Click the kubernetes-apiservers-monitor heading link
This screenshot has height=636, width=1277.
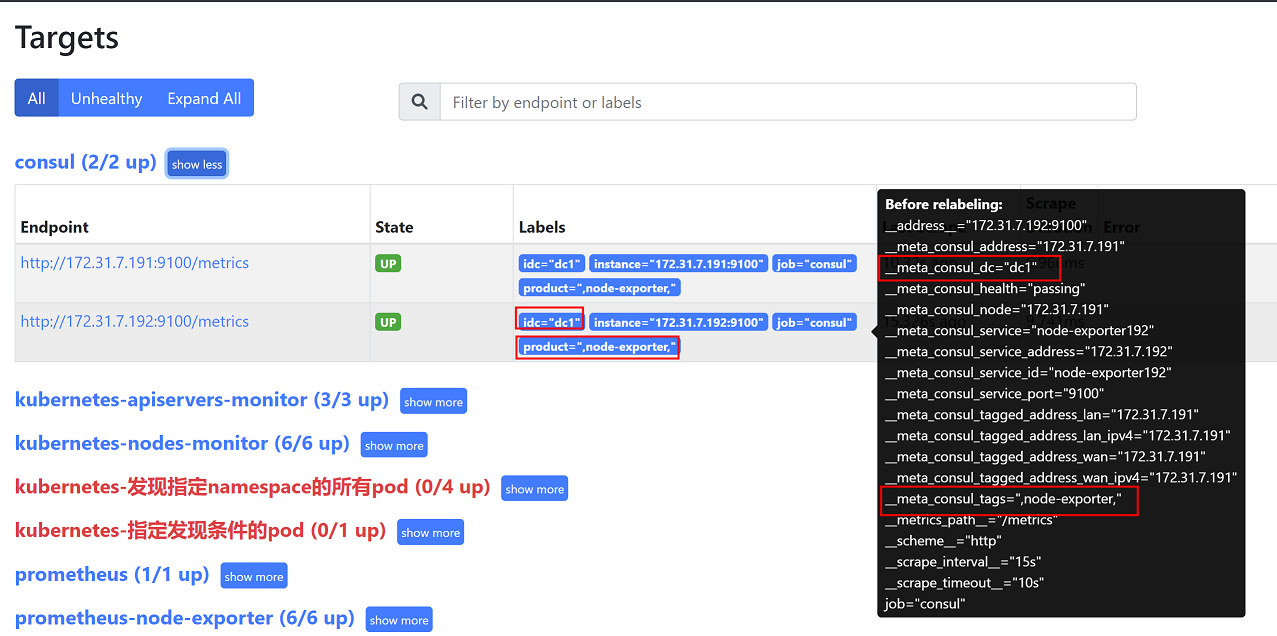201,400
